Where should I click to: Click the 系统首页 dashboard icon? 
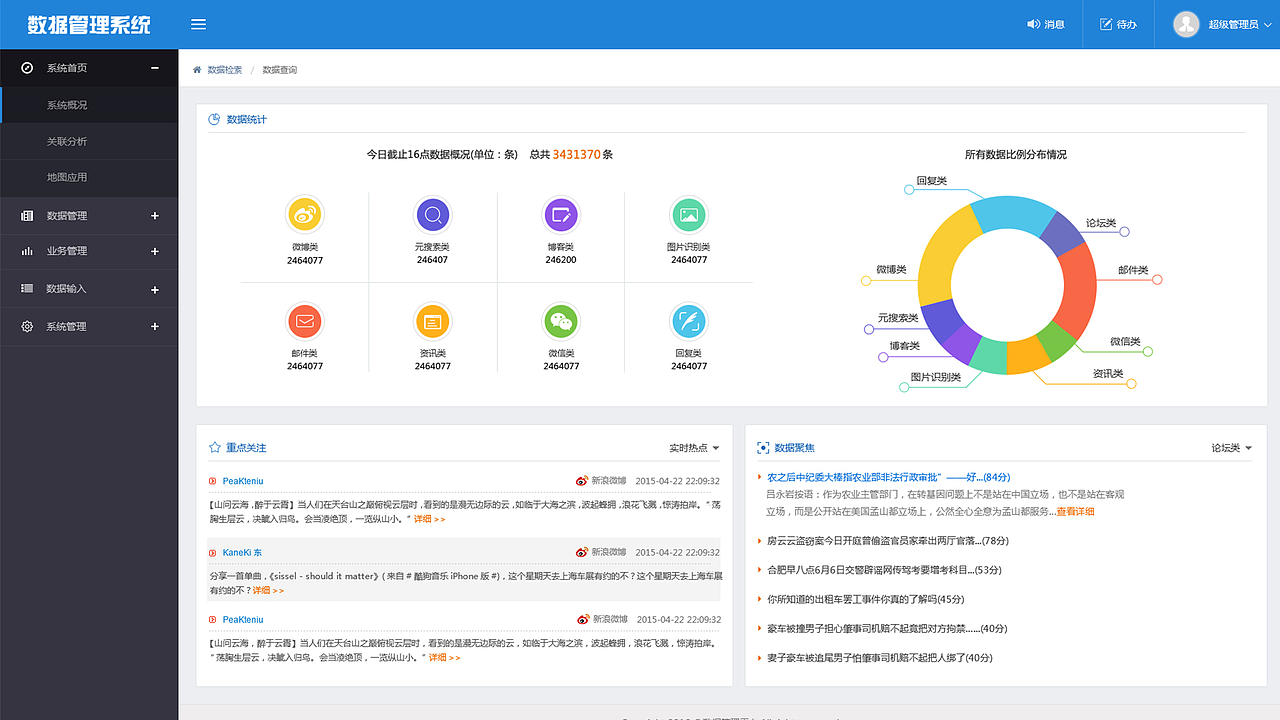coord(27,68)
